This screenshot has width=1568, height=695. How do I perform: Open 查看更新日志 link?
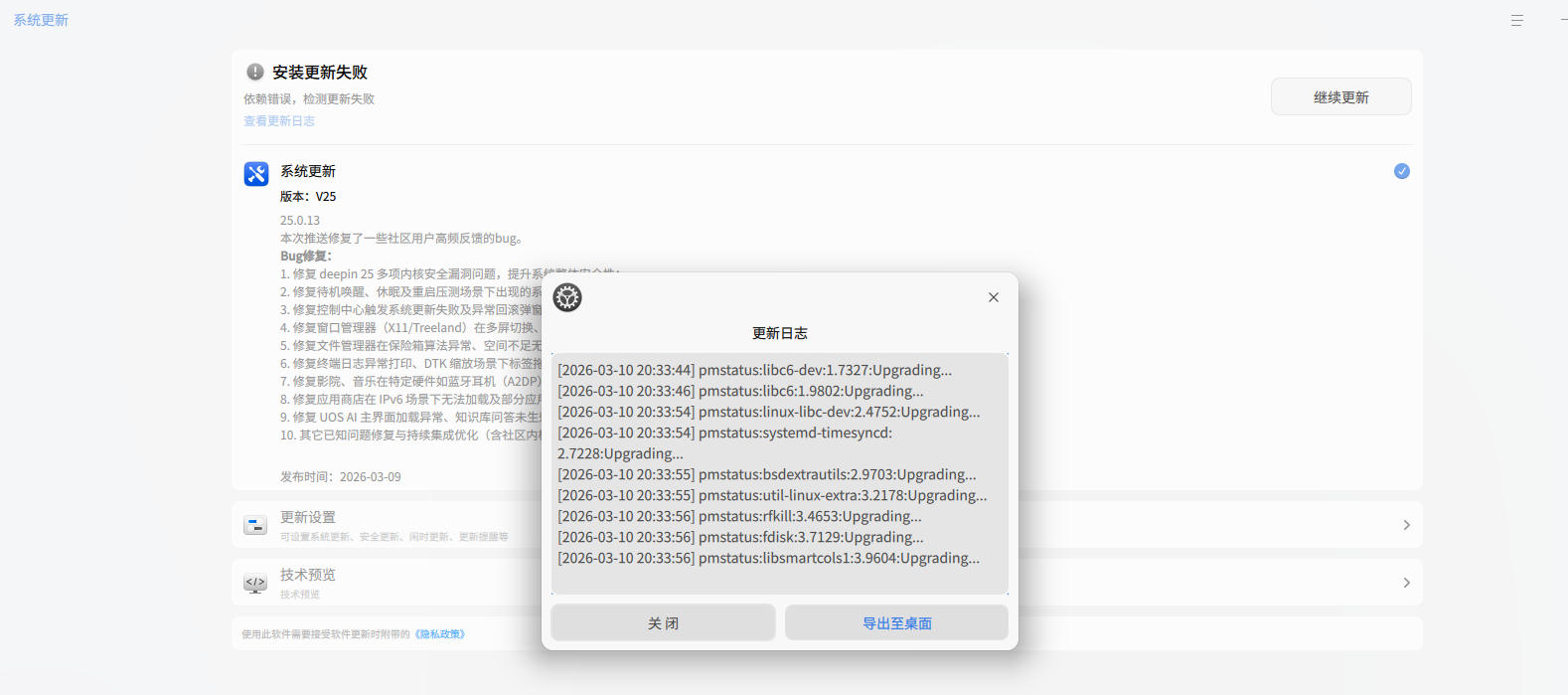[279, 120]
